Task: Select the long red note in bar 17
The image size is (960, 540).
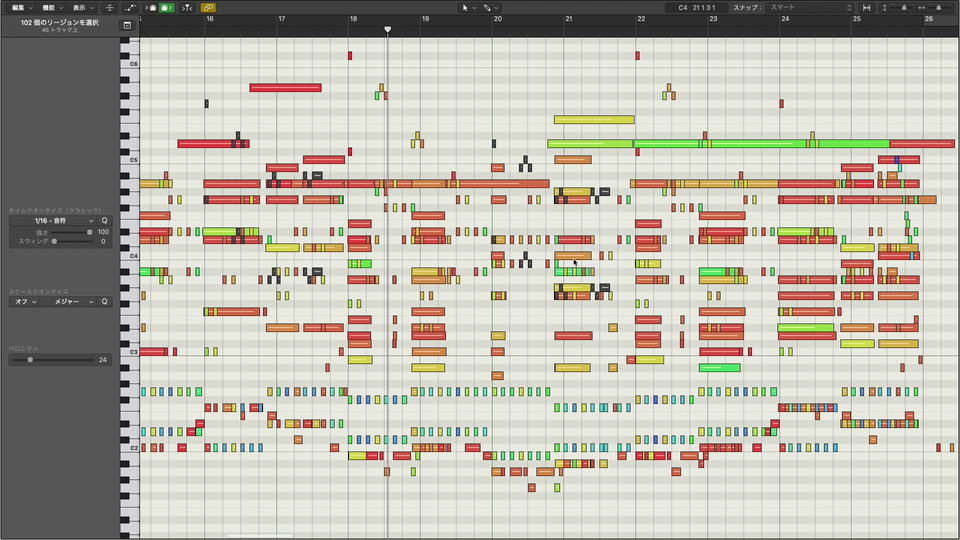Action: [285, 88]
